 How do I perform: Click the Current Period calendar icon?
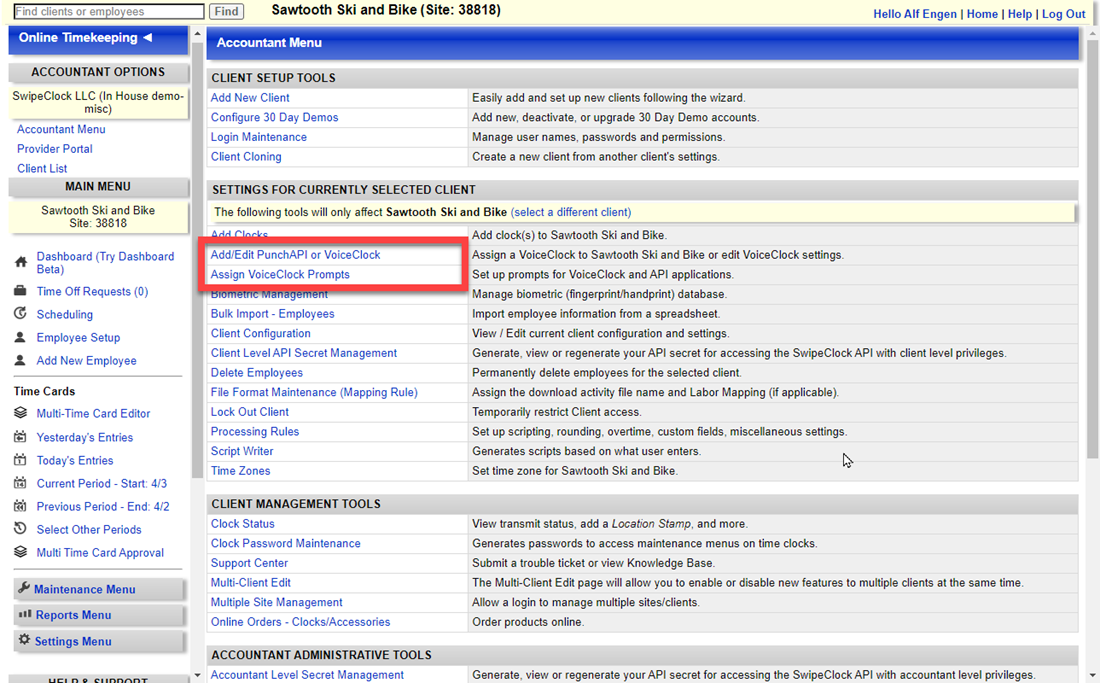[x=20, y=482]
